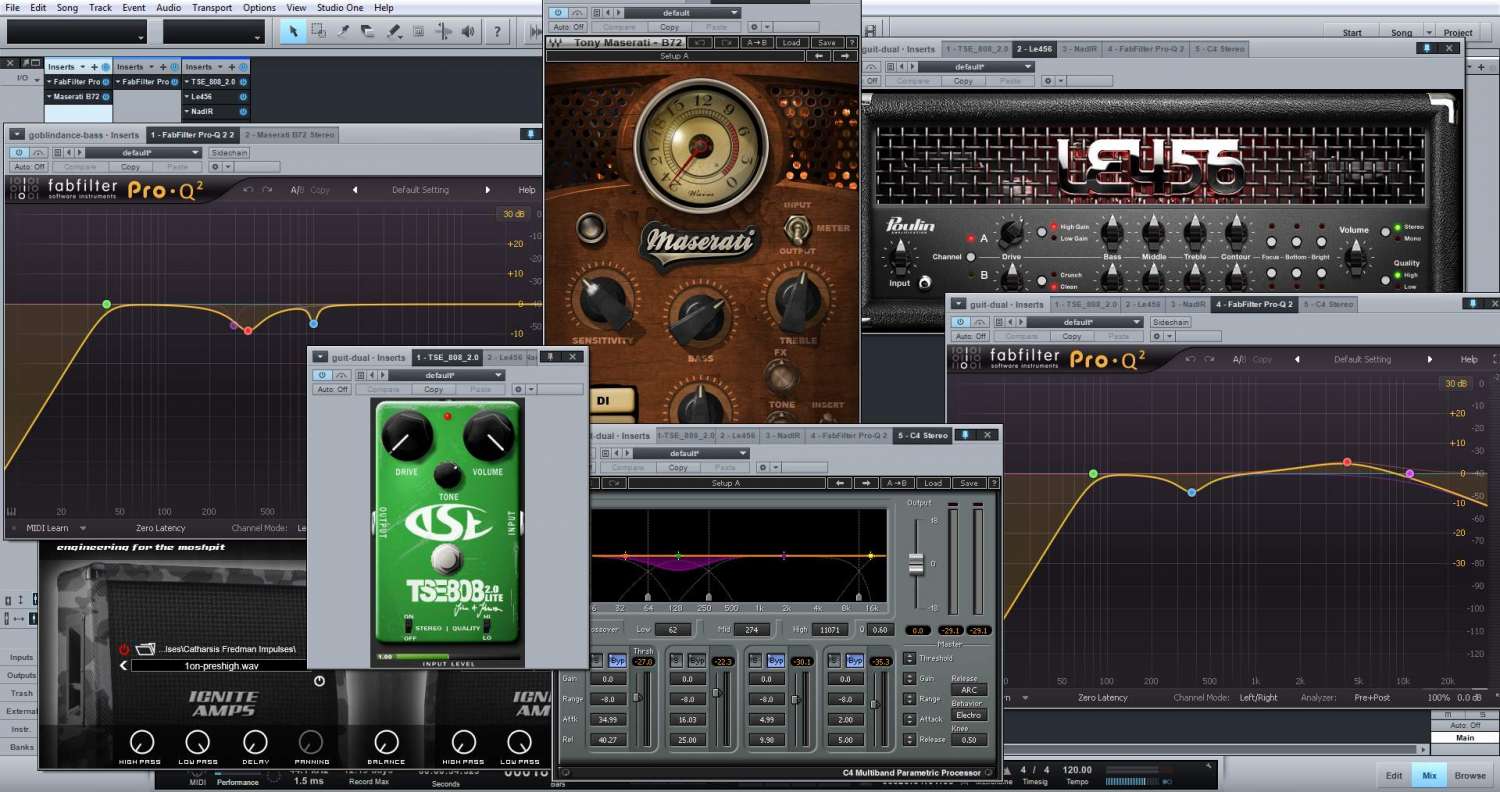Toggle bypass on the C4 lowest band
The height and width of the screenshot is (792, 1500).
point(617,661)
